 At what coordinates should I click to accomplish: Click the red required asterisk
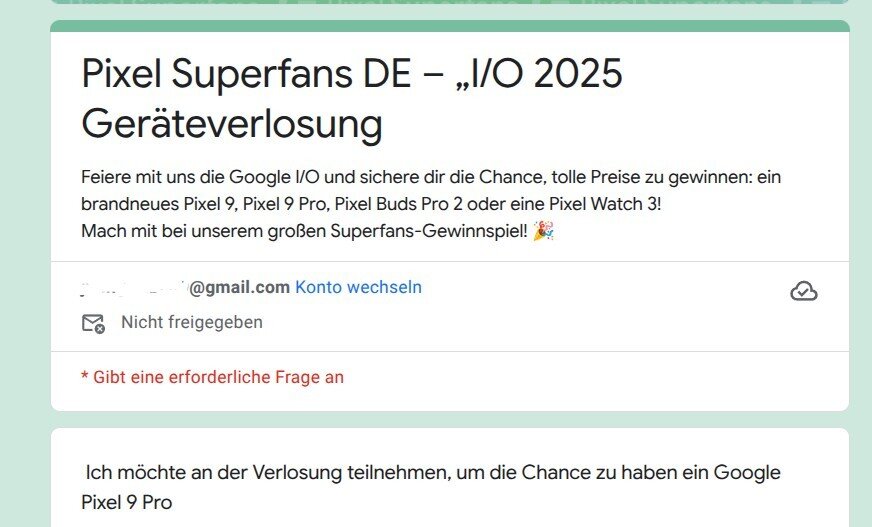pos(85,378)
